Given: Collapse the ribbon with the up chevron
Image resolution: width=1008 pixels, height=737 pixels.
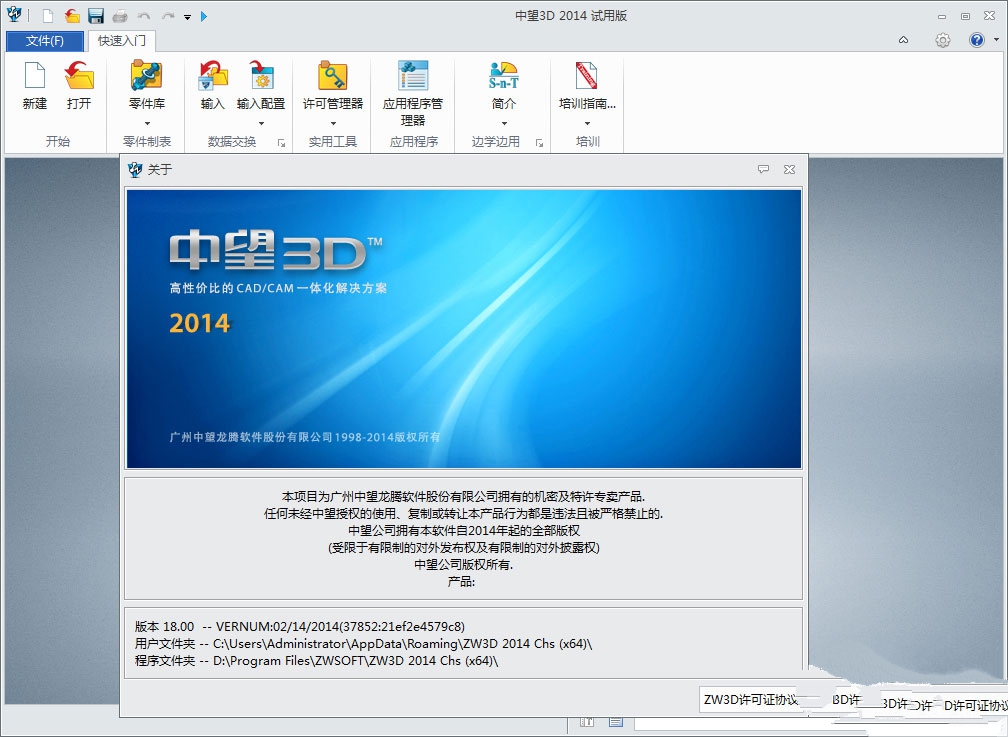Looking at the screenshot, I should [903, 40].
